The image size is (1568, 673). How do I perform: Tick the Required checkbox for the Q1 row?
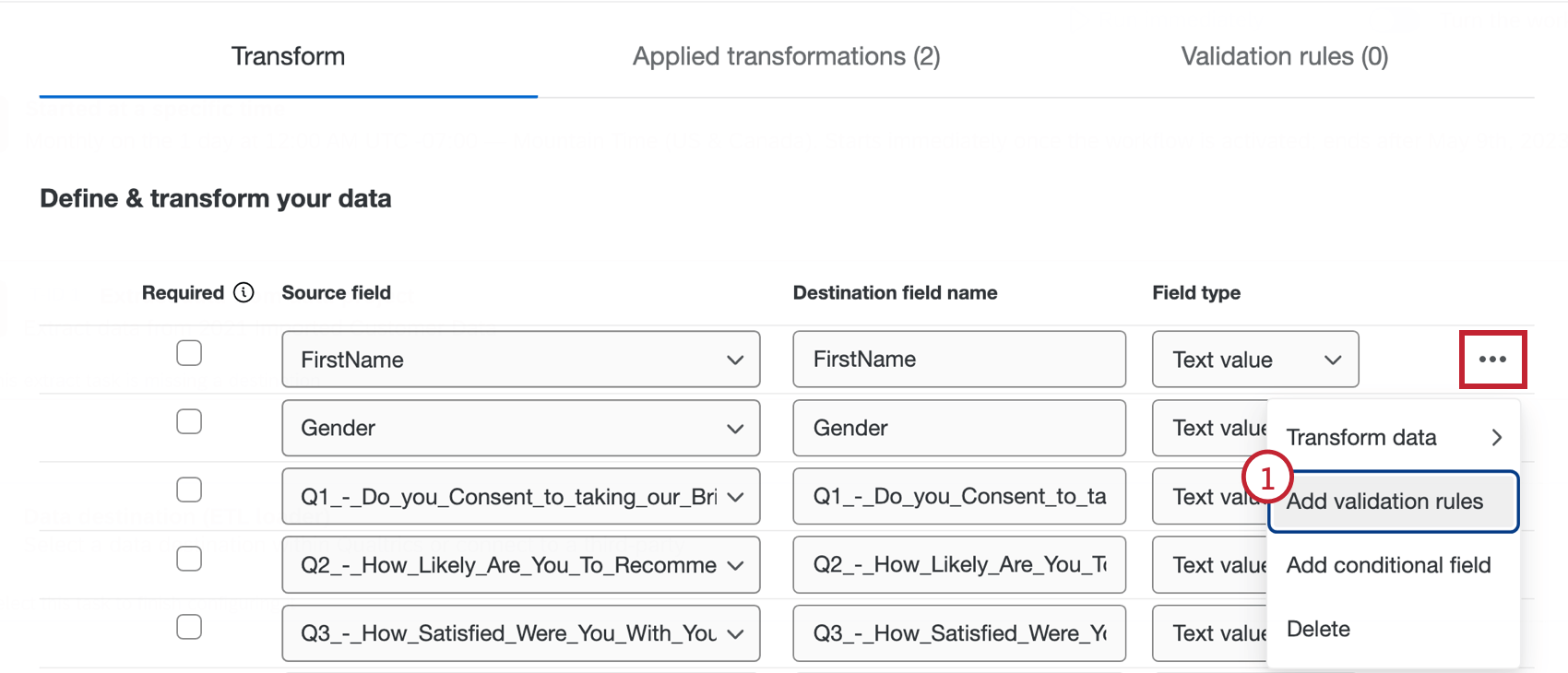[189, 490]
